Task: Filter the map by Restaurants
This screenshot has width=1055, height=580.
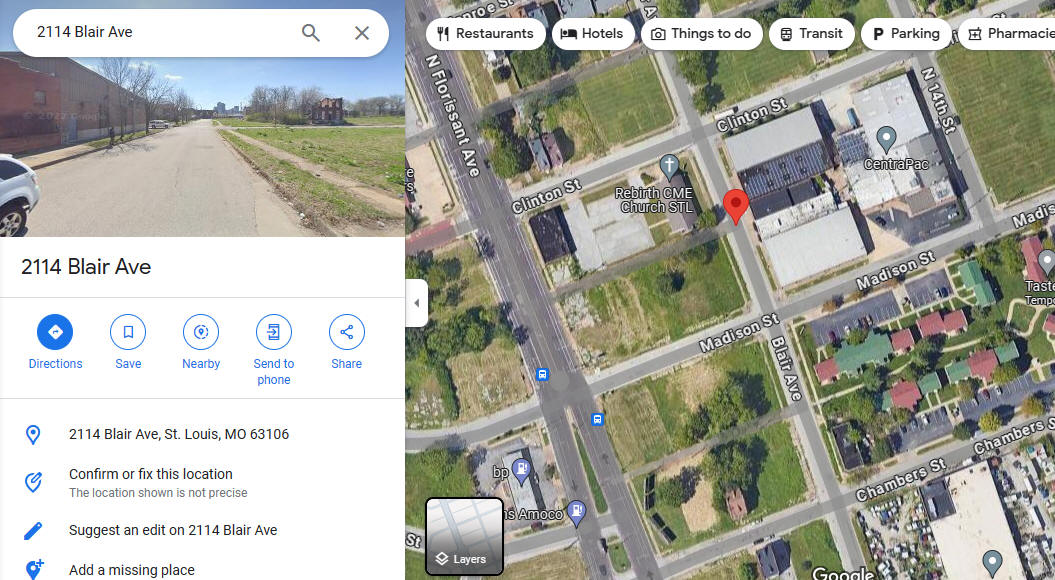Action: click(x=486, y=34)
